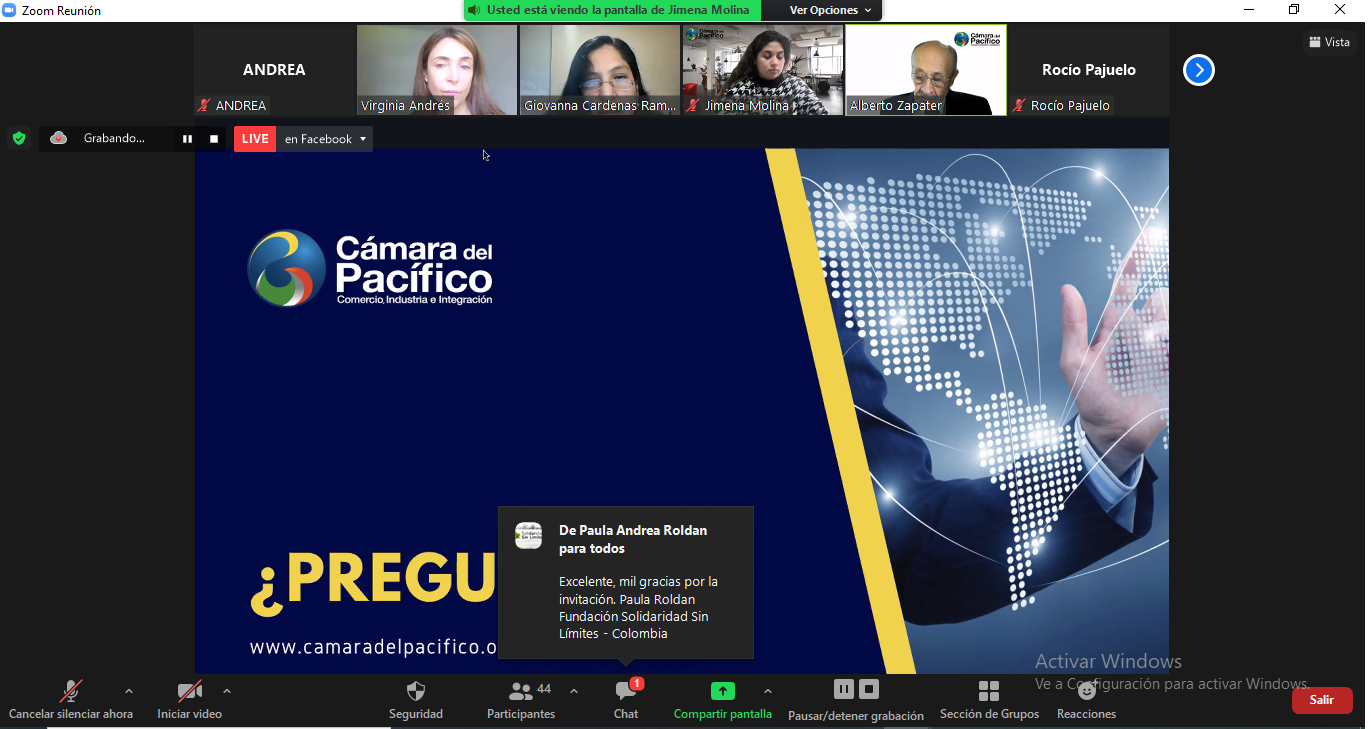Image resolution: width=1371 pixels, height=729 pixels.
Task: Open Reacciones emoji menu
Action: (x=1086, y=700)
